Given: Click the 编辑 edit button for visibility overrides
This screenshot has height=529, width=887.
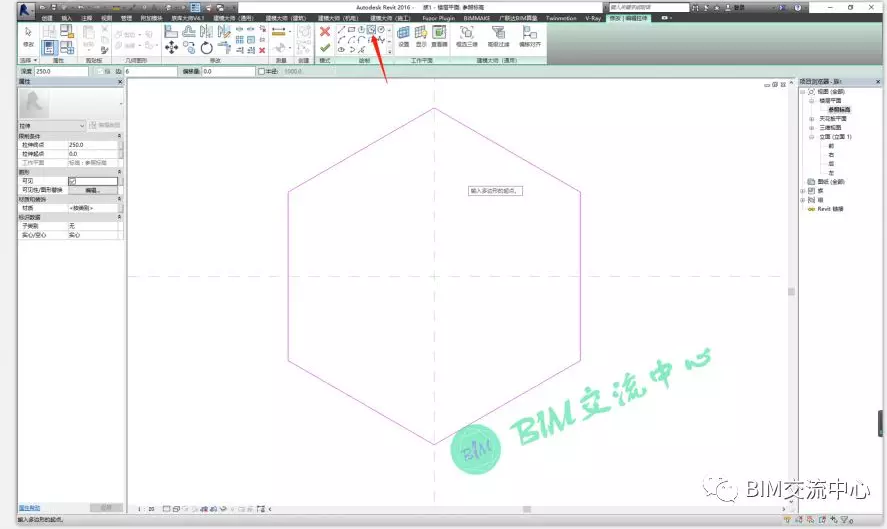Looking at the screenshot, I should click(93, 190).
